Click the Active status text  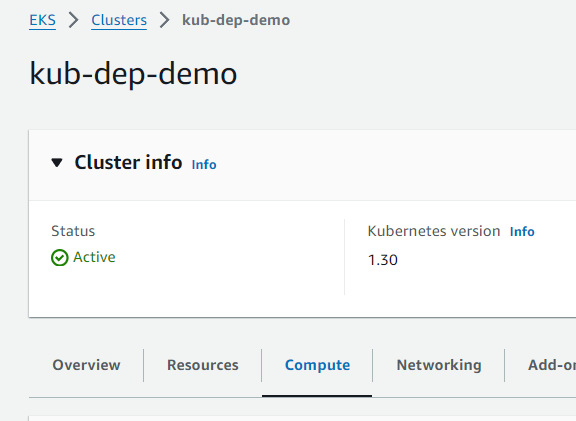tap(94, 257)
